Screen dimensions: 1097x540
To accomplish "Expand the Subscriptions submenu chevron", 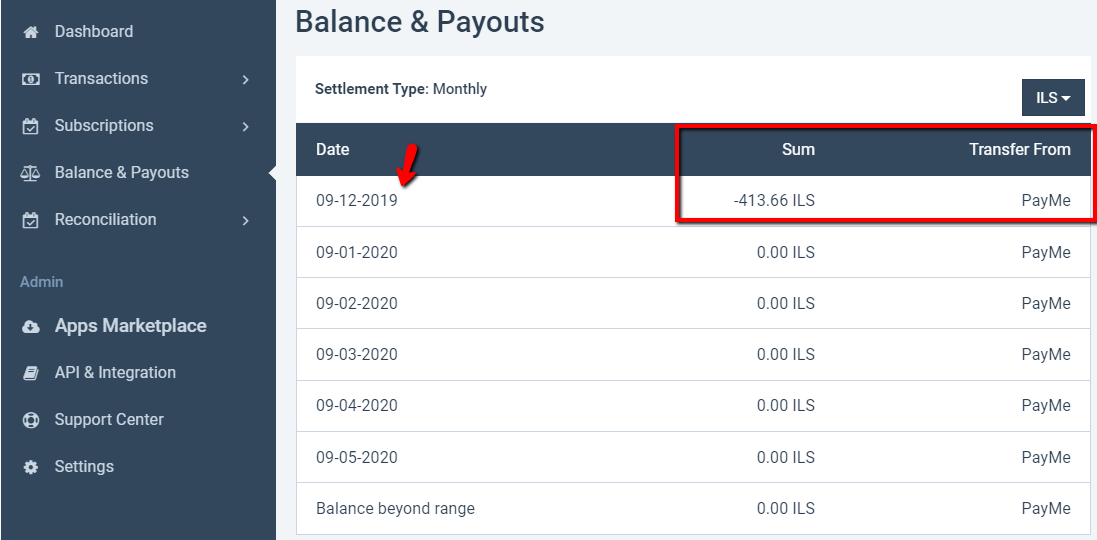I will coord(246,127).
